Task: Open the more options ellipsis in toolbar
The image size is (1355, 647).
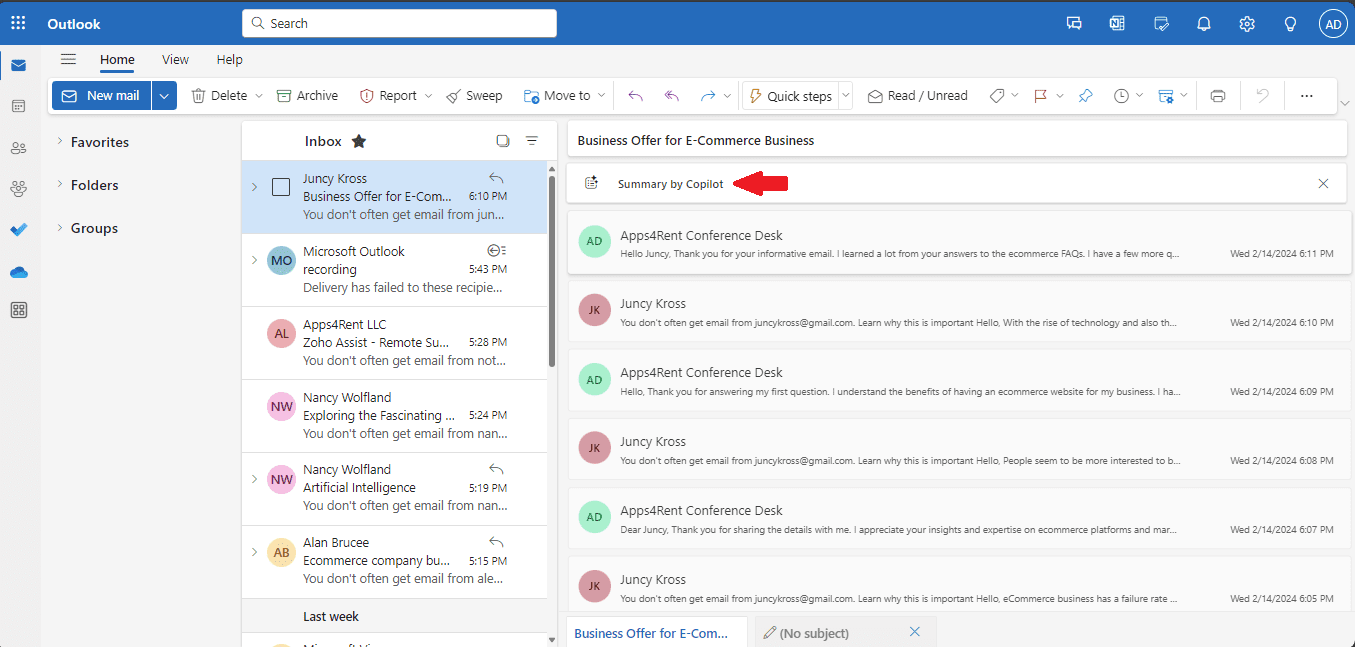Action: (1306, 96)
